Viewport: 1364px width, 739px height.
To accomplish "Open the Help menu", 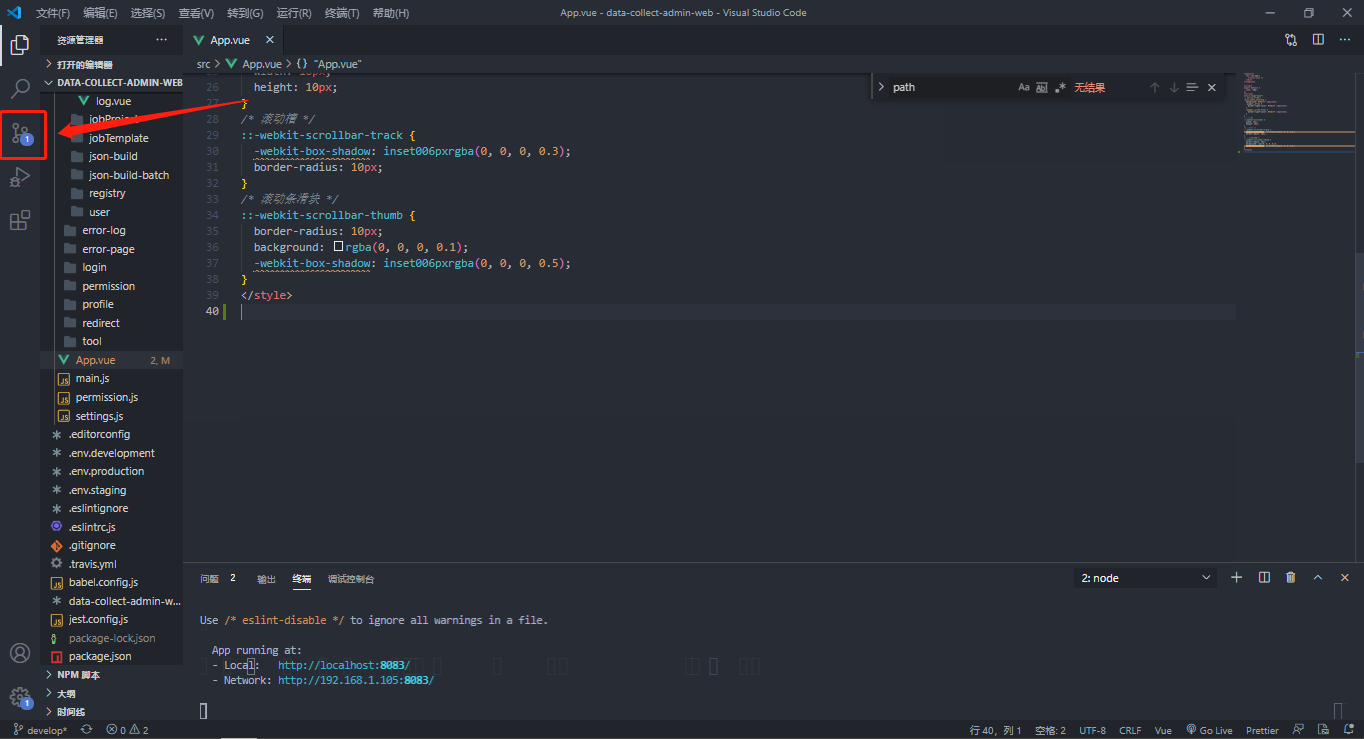I will tap(390, 13).
